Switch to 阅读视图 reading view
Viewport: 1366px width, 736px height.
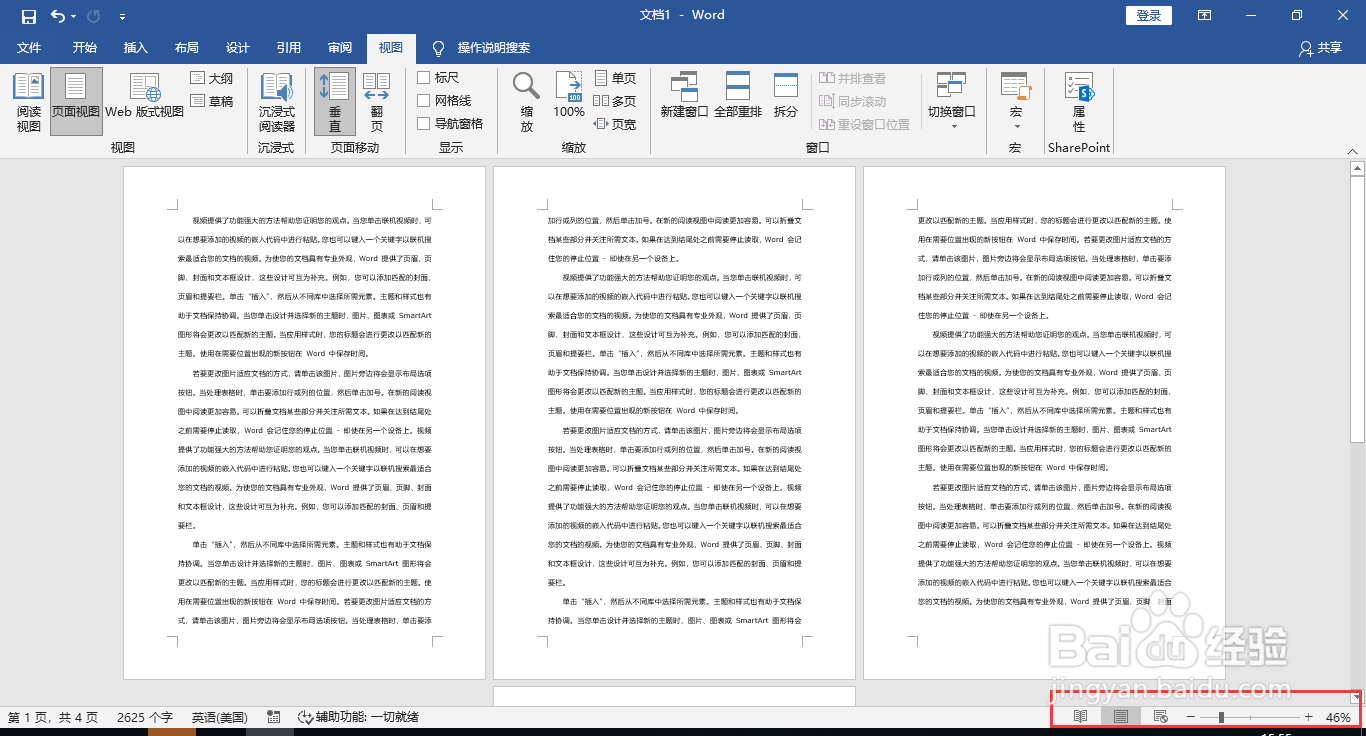click(x=28, y=100)
